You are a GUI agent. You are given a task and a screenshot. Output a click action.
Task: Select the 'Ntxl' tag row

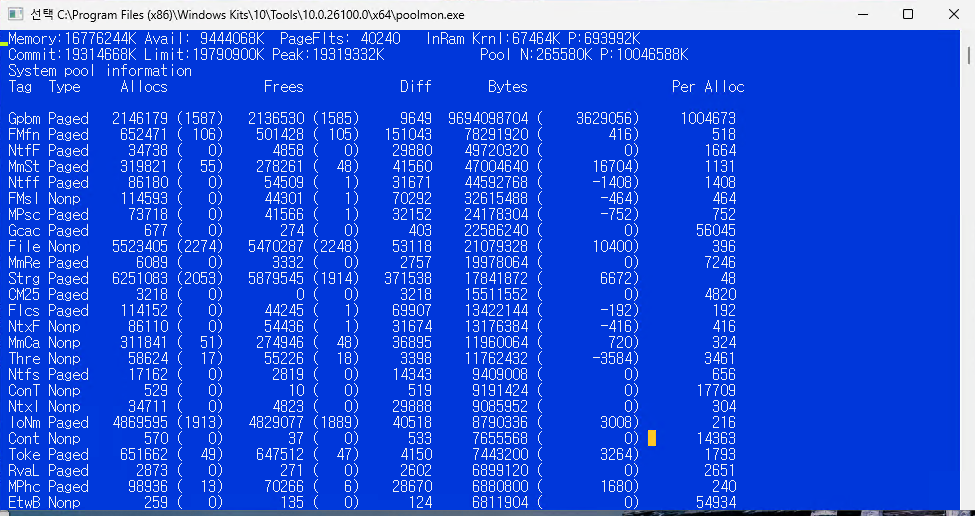coord(372,407)
